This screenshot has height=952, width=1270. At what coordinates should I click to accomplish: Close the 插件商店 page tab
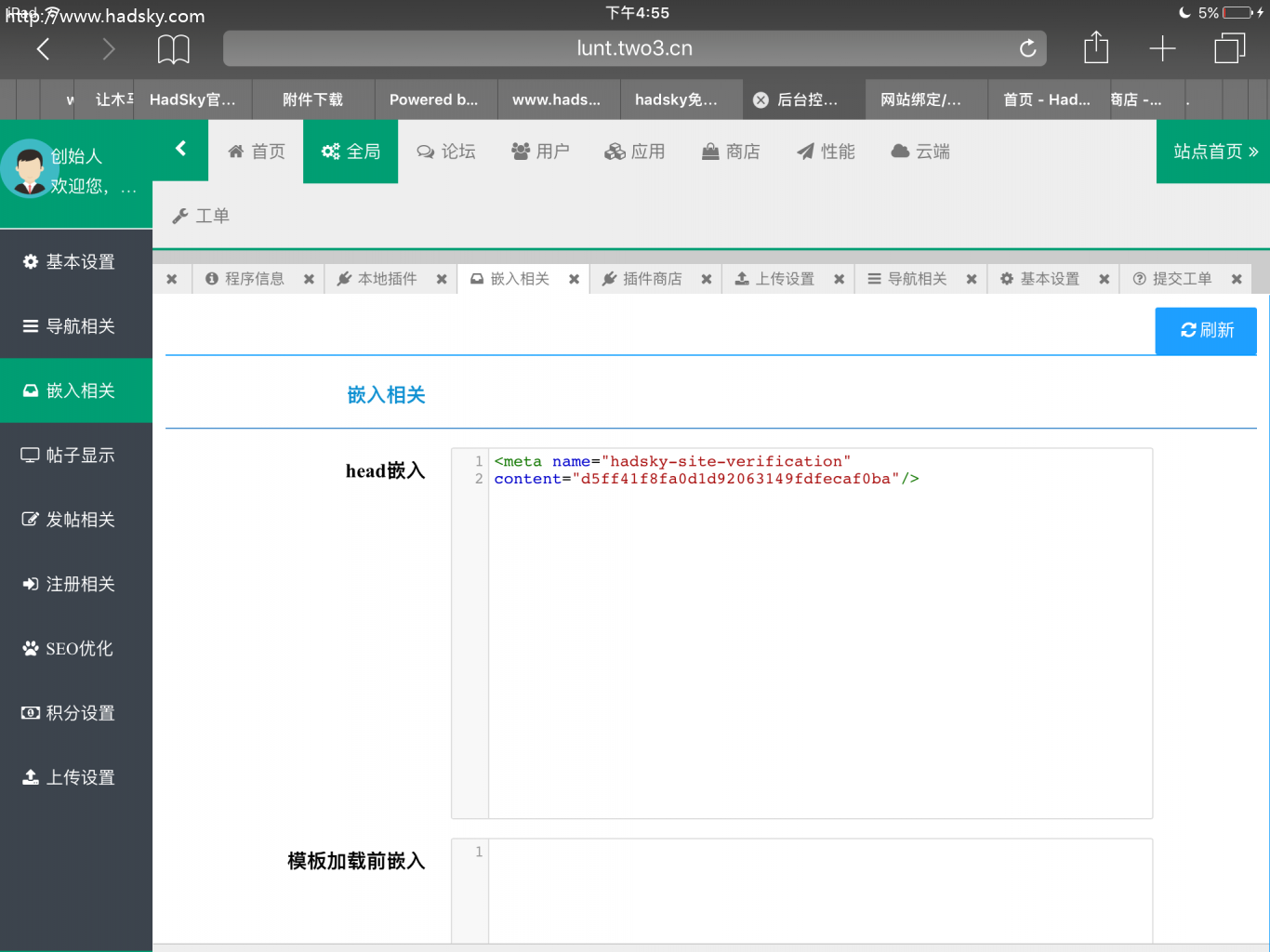707,279
